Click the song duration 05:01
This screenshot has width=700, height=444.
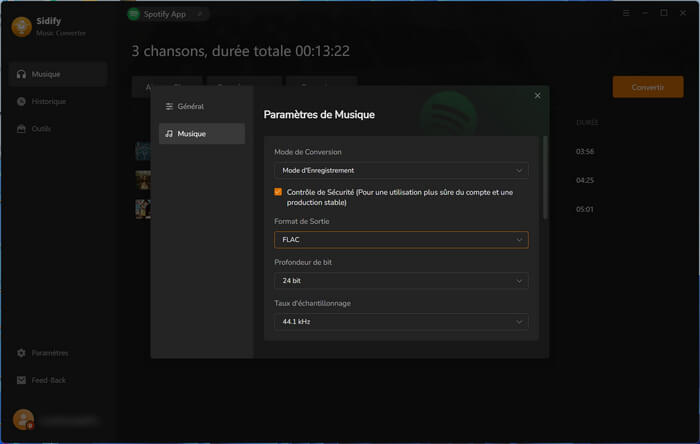pyautogui.click(x=584, y=209)
